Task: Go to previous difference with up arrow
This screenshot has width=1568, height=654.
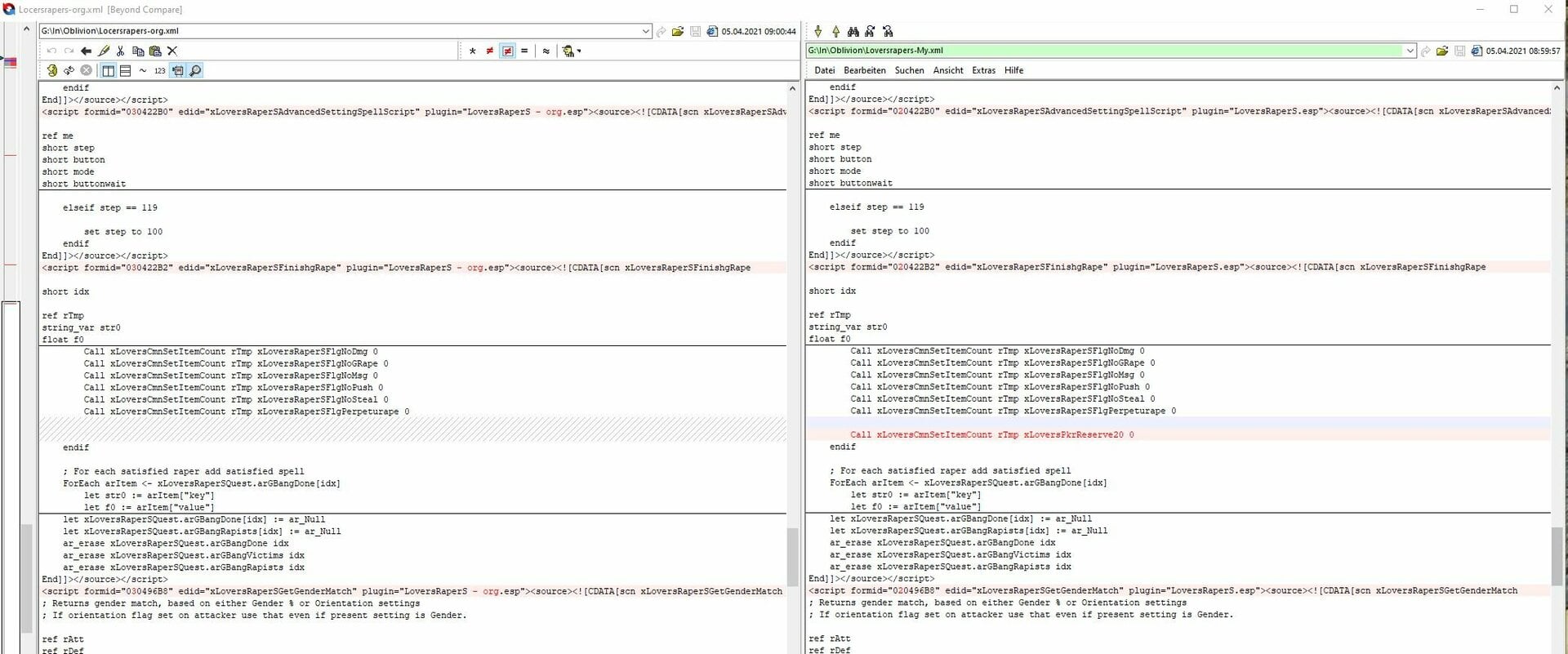Action: pos(835,31)
